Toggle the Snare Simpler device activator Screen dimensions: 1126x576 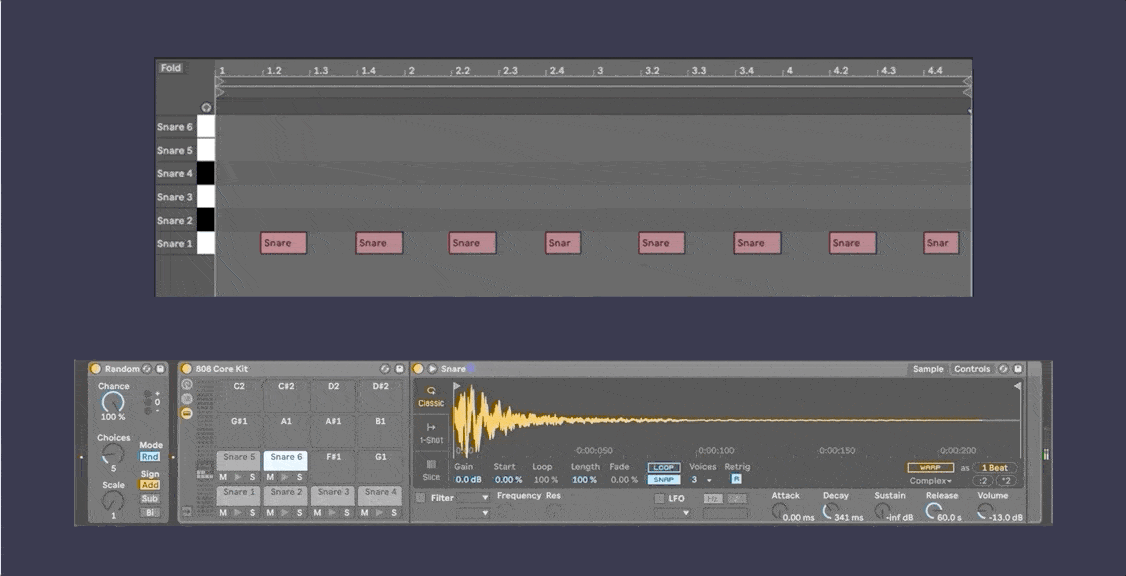[418, 368]
